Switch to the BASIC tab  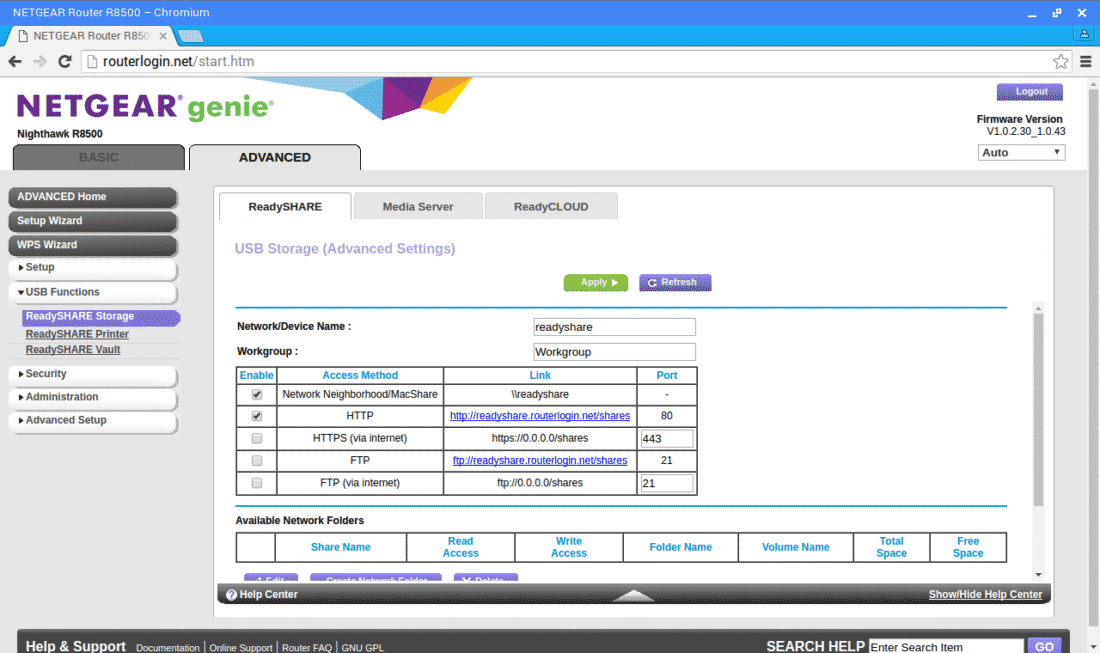[x=99, y=157]
